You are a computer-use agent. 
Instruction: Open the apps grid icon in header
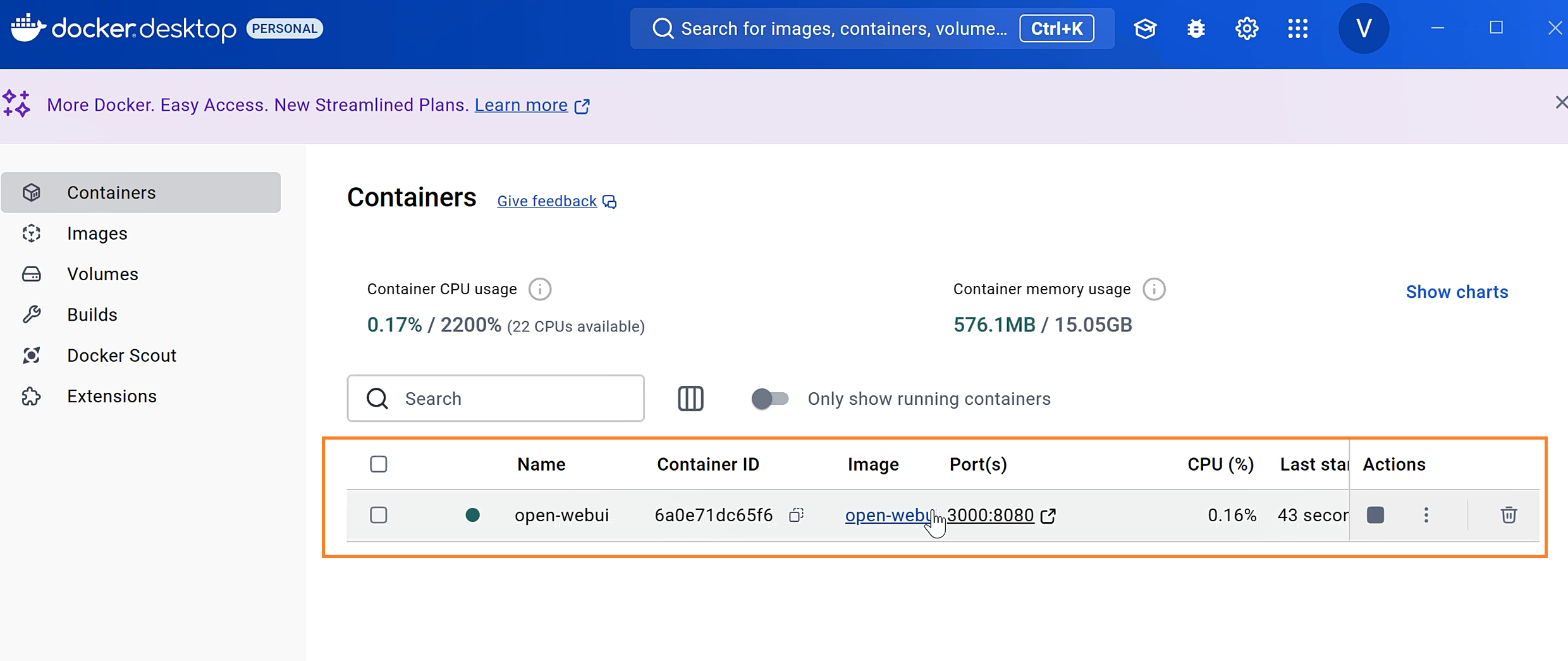[x=1297, y=28]
